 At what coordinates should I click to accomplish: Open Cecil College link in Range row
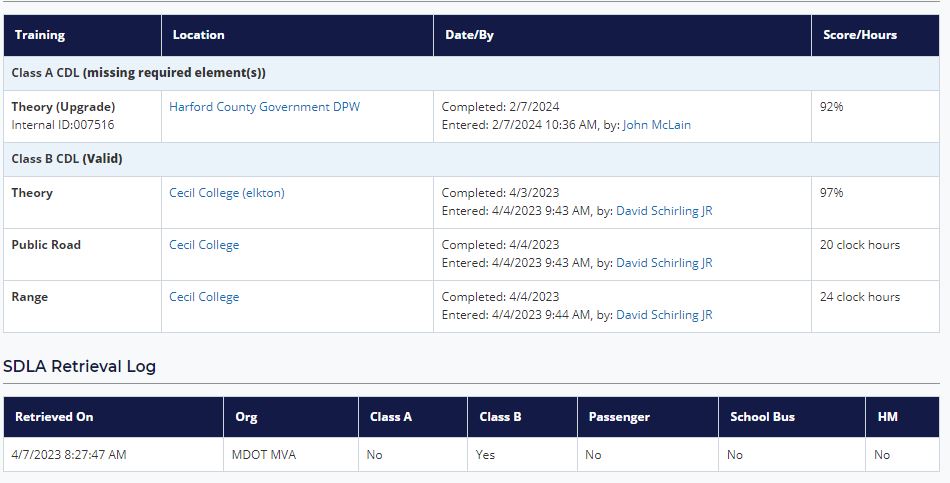[x=204, y=297]
